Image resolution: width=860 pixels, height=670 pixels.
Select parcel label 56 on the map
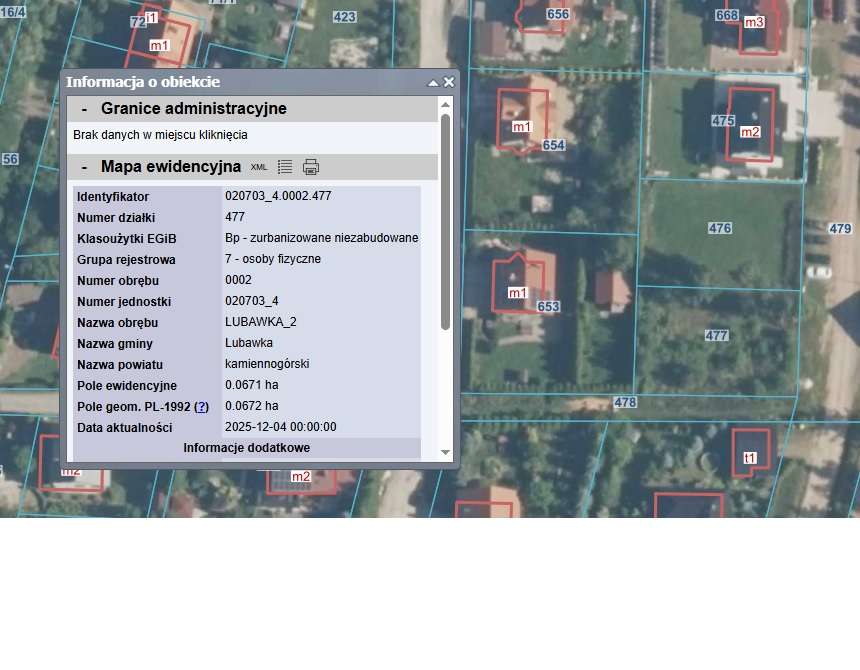point(10,159)
